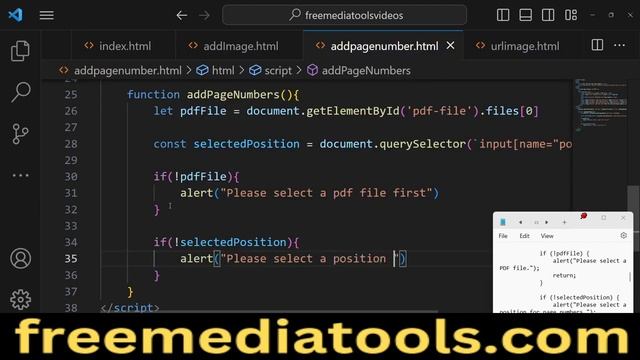Maximize the Notepad window
Viewport: 640px width, 360px height.
click(x=604, y=218)
